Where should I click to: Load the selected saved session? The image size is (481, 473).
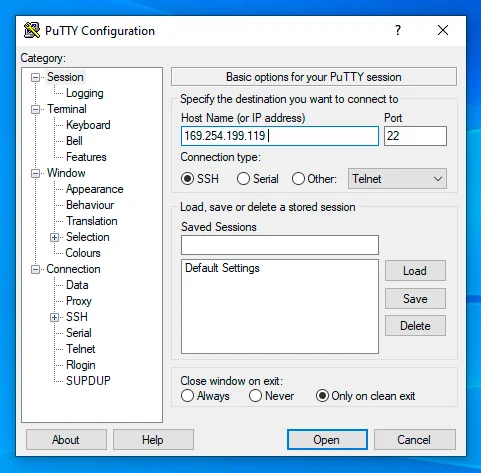coord(415,271)
